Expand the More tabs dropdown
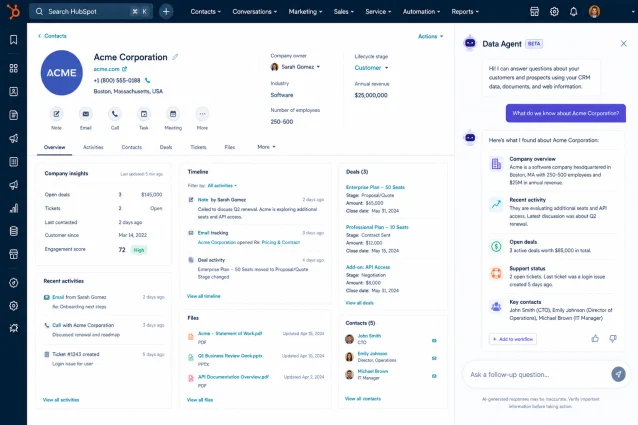 click(266, 147)
